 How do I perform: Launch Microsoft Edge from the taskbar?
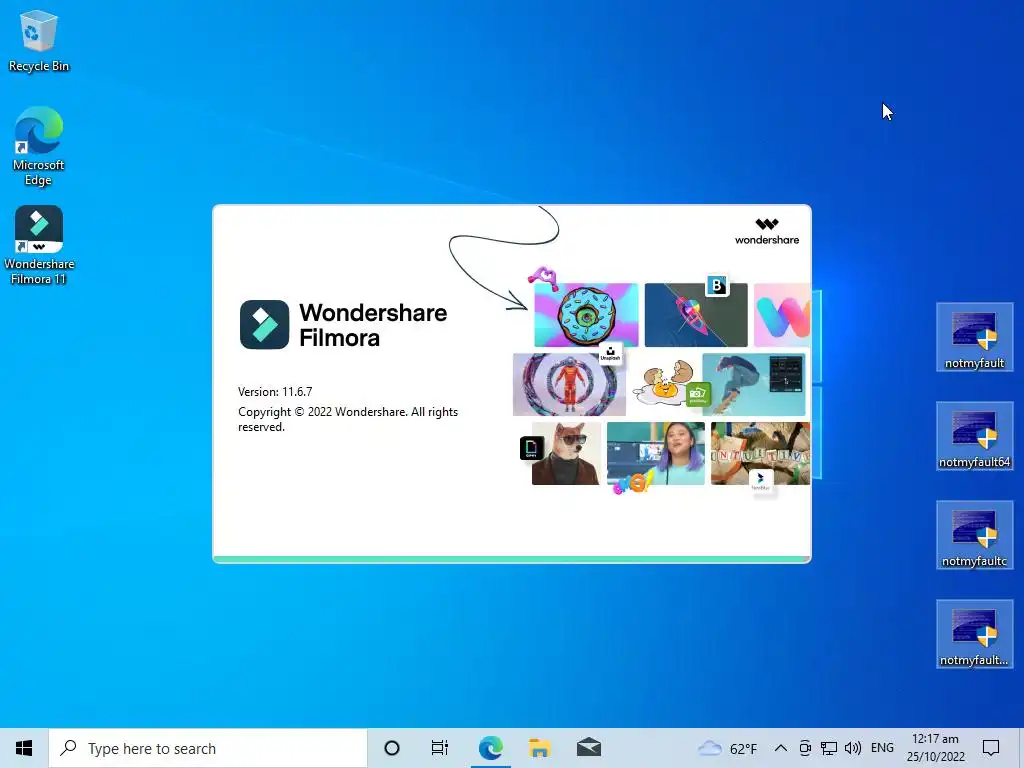[x=490, y=748]
